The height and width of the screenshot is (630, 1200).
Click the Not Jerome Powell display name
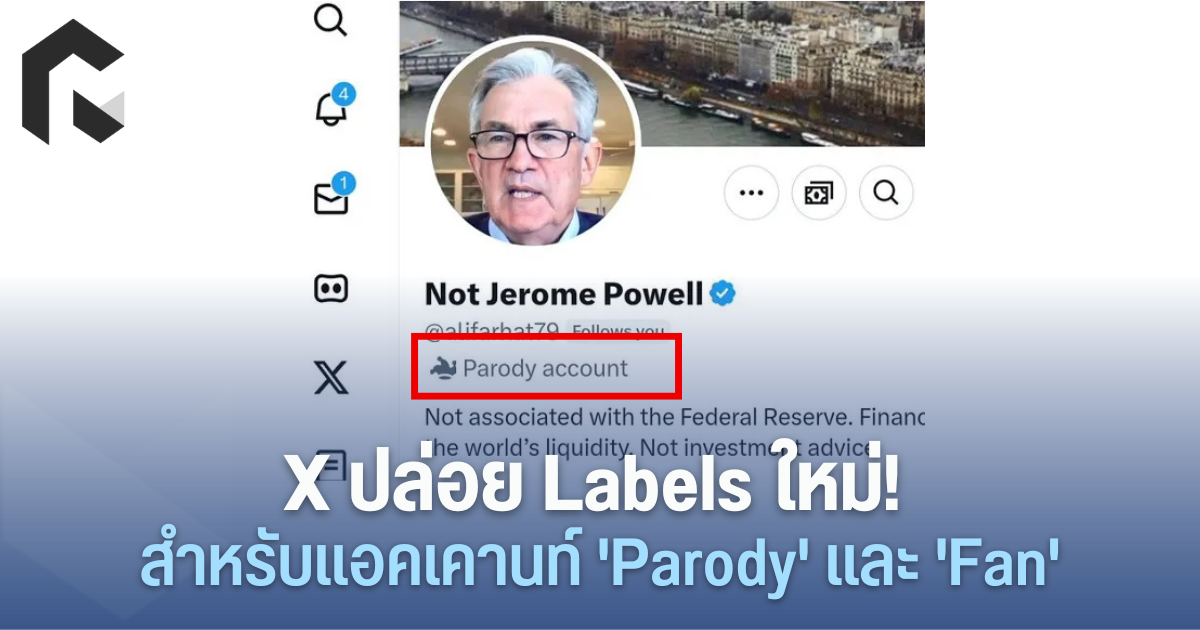(x=564, y=294)
